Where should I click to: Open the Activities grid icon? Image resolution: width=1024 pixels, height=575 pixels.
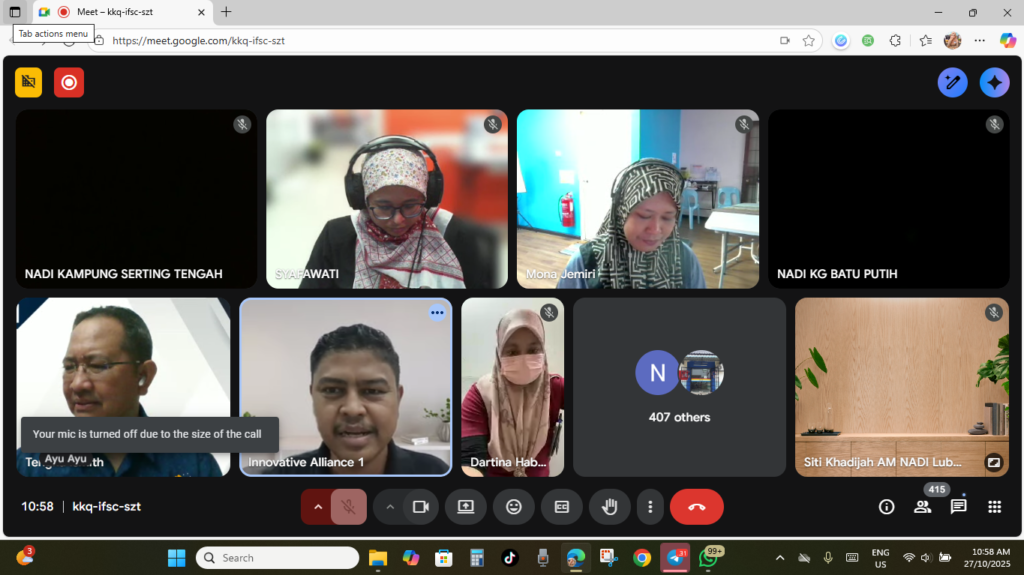point(994,507)
